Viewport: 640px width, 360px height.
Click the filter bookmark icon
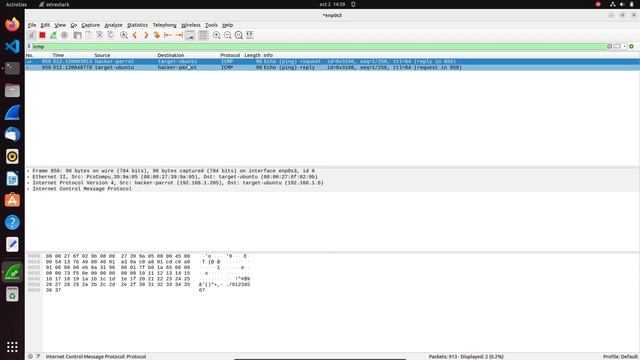[29, 47]
